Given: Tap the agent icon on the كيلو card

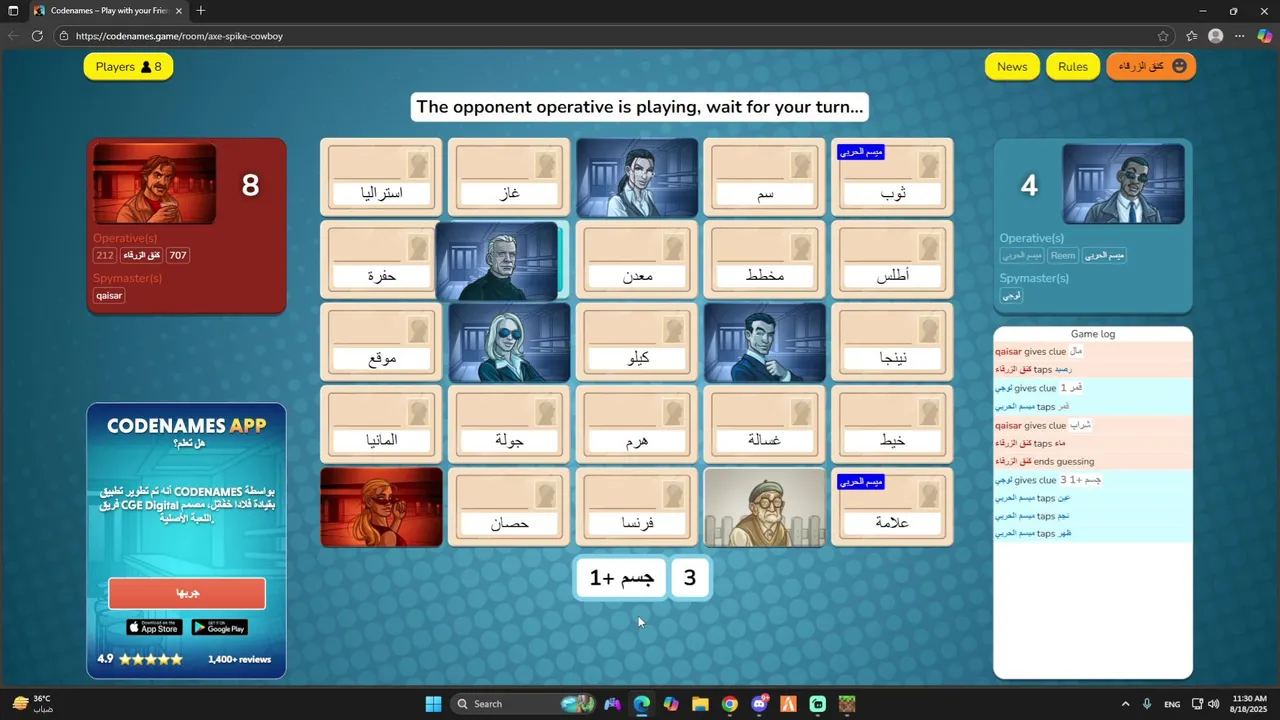Looking at the screenshot, I should point(673,330).
